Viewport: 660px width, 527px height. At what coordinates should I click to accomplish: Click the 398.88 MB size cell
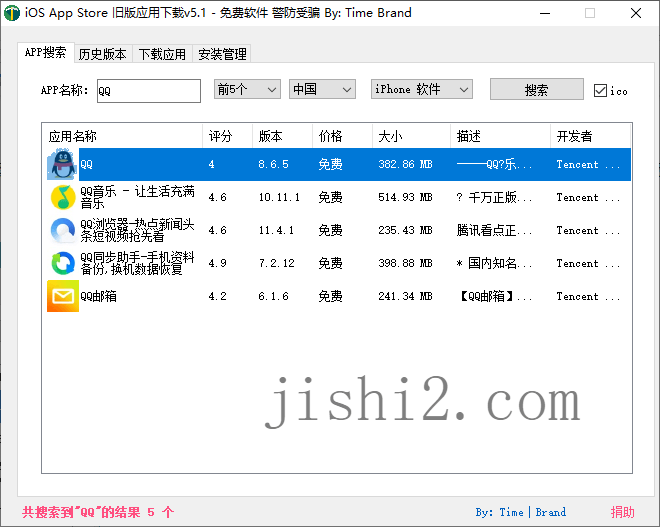point(405,263)
